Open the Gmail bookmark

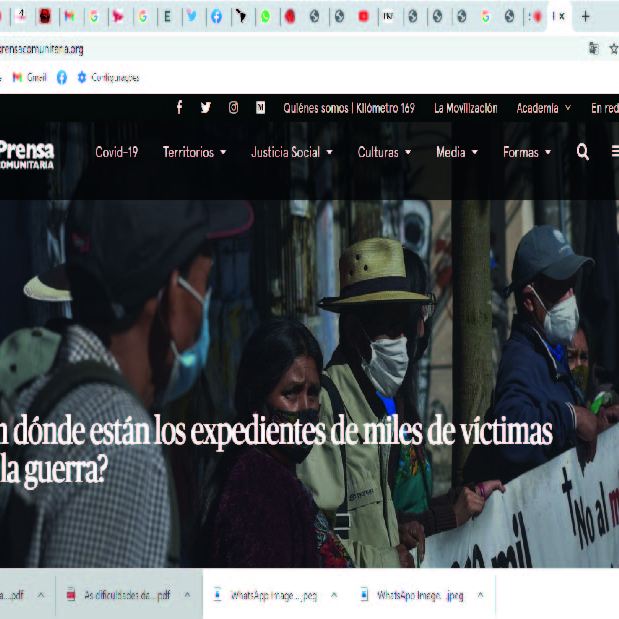pyautogui.click(x=29, y=77)
